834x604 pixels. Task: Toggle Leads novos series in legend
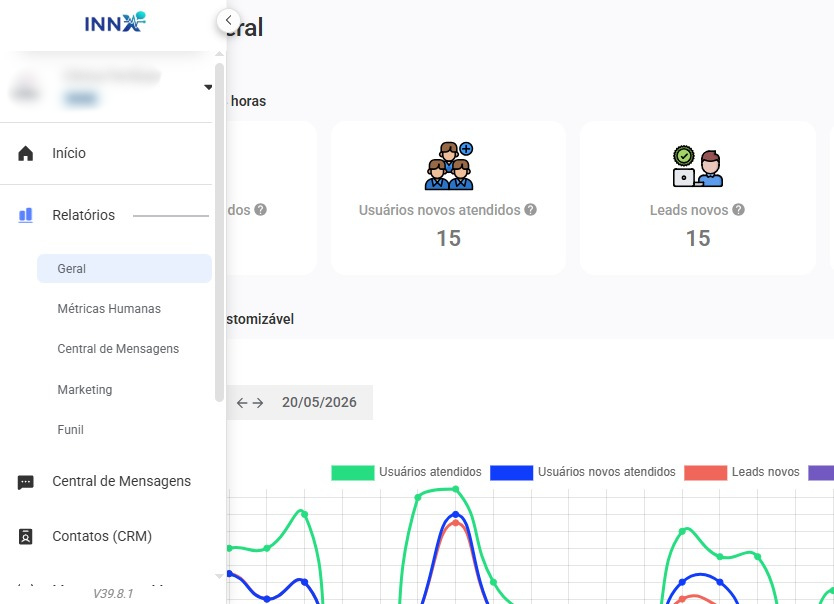[x=741, y=472]
